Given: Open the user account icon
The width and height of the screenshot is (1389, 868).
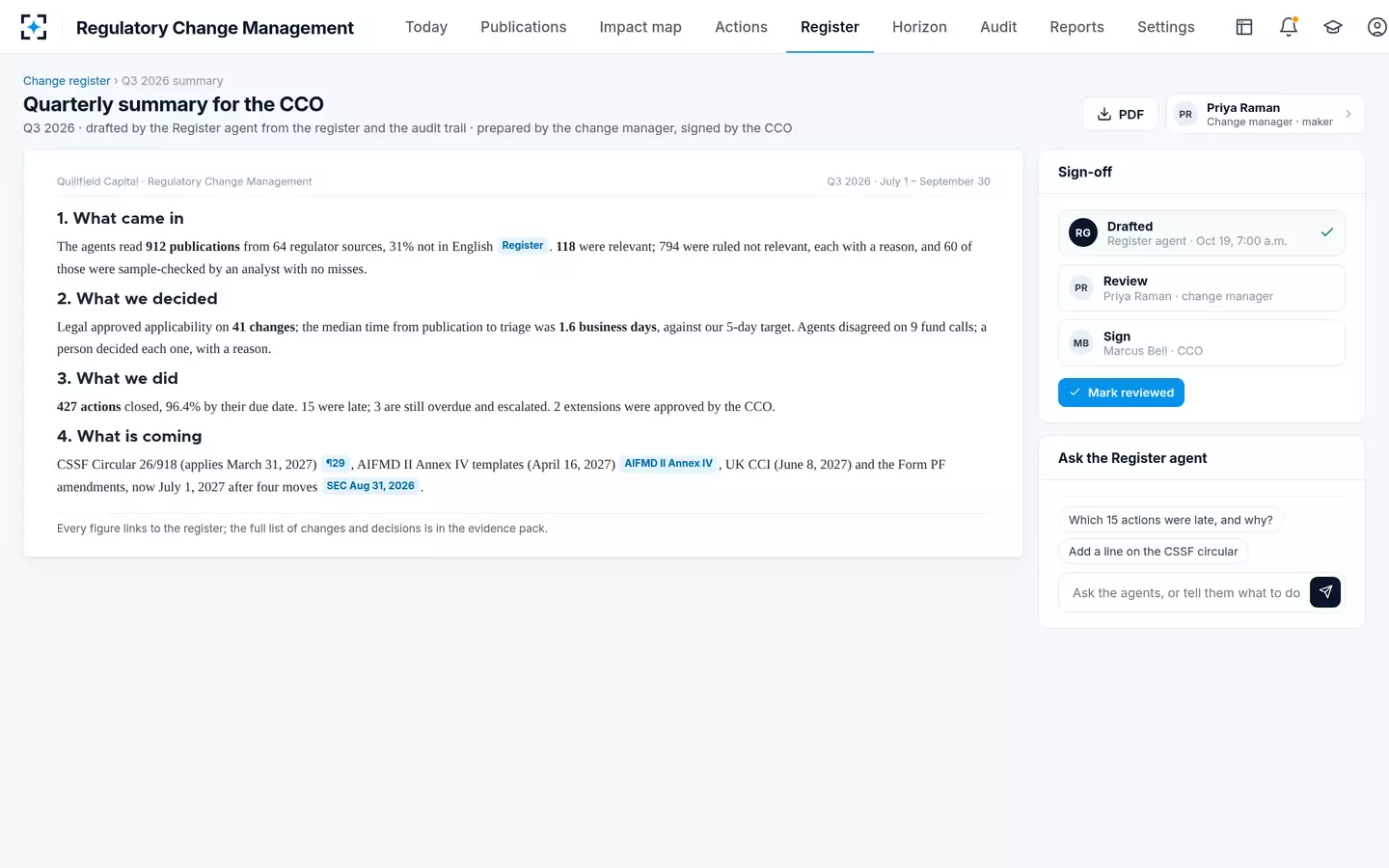Looking at the screenshot, I should (x=1377, y=27).
